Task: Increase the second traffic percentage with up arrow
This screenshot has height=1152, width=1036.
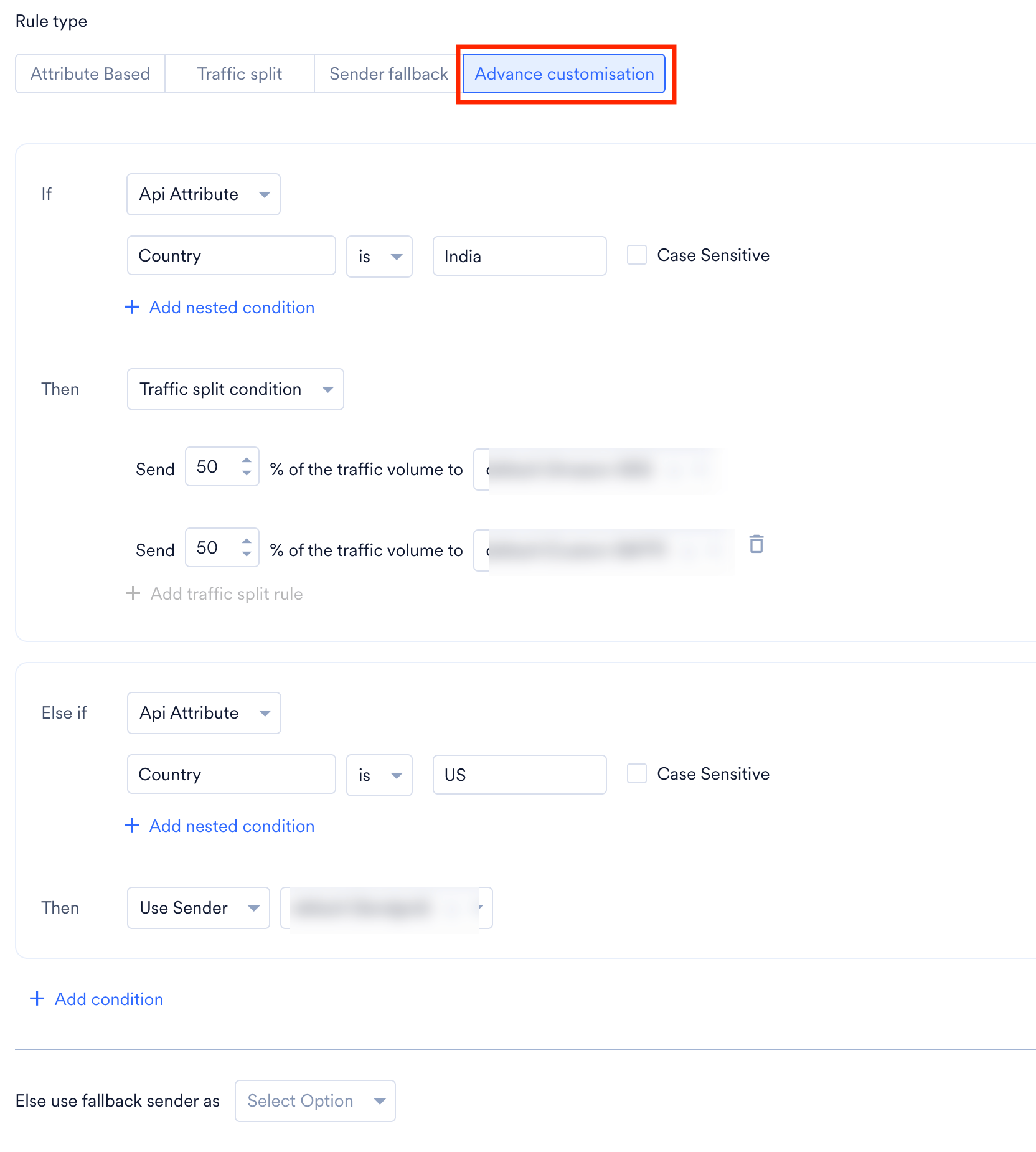Action: point(247,541)
